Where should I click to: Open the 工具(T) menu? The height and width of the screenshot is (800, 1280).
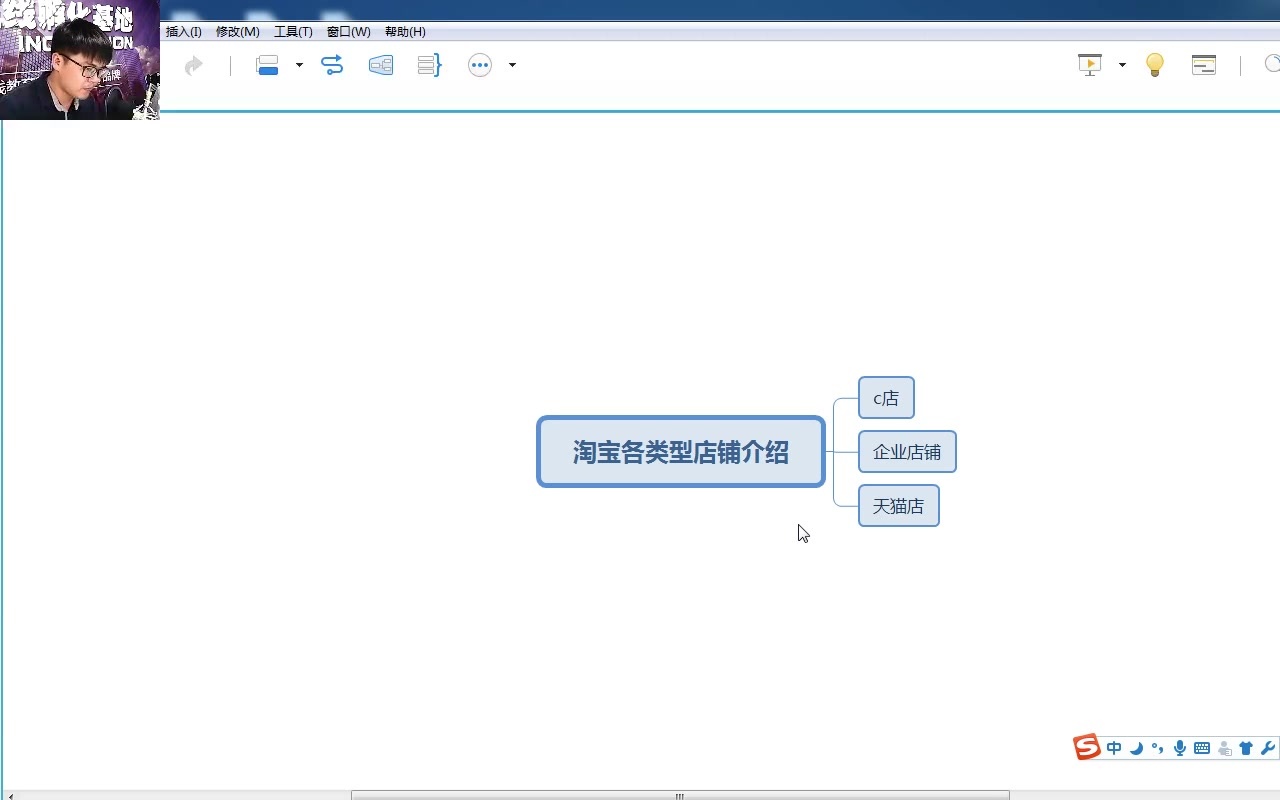[293, 32]
